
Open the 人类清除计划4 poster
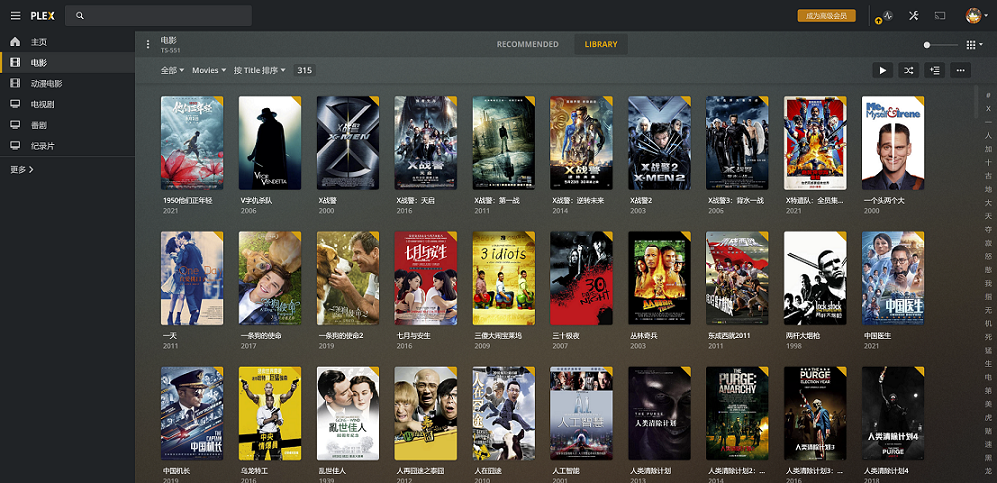tap(893, 414)
